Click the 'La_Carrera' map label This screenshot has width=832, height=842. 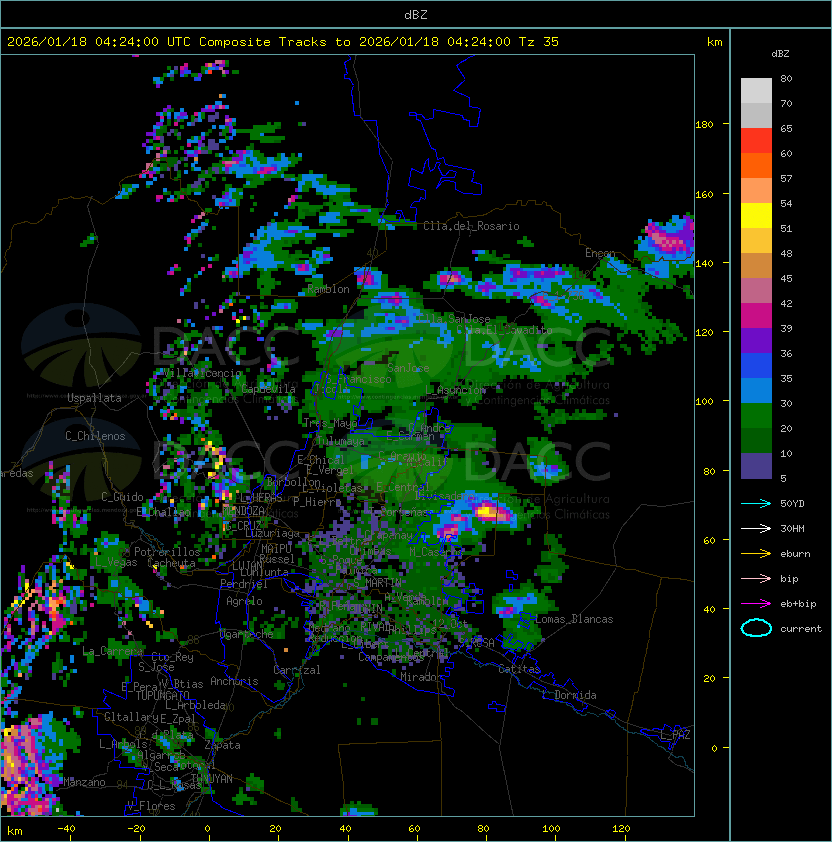point(113,651)
